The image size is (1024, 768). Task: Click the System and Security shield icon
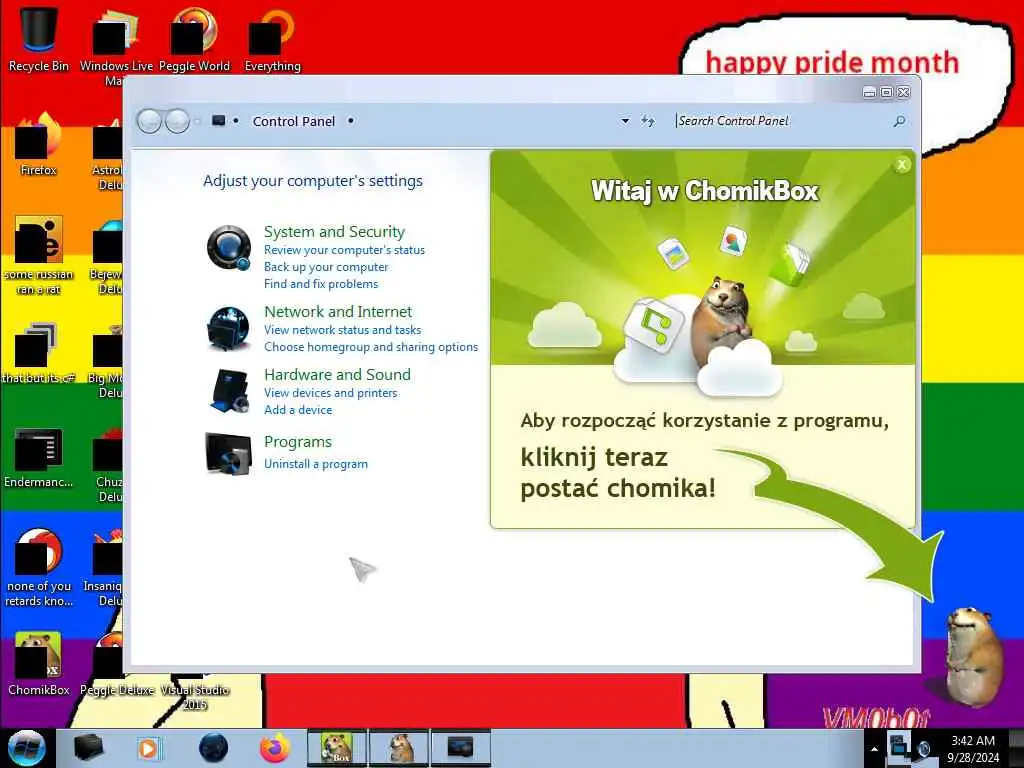click(229, 248)
